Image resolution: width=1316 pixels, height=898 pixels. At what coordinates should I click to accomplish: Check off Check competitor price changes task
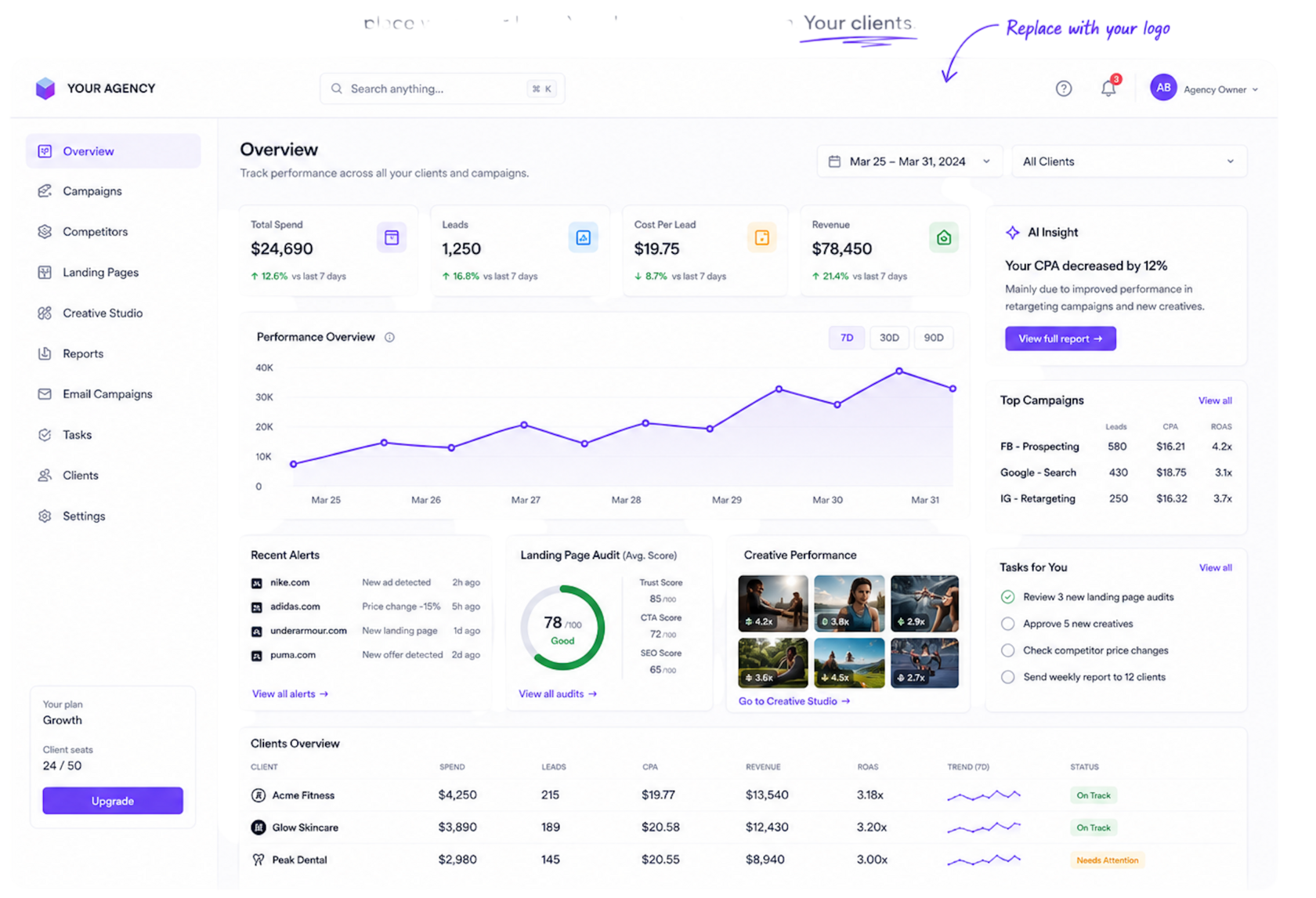[1007, 650]
